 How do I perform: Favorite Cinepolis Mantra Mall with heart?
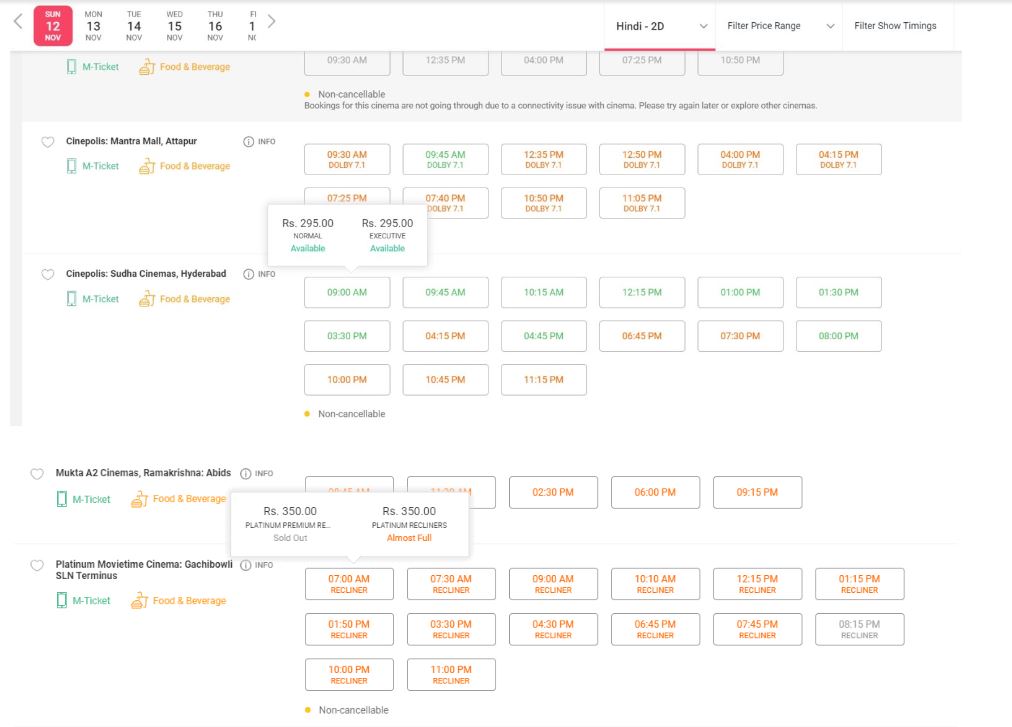tap(47, 143)
